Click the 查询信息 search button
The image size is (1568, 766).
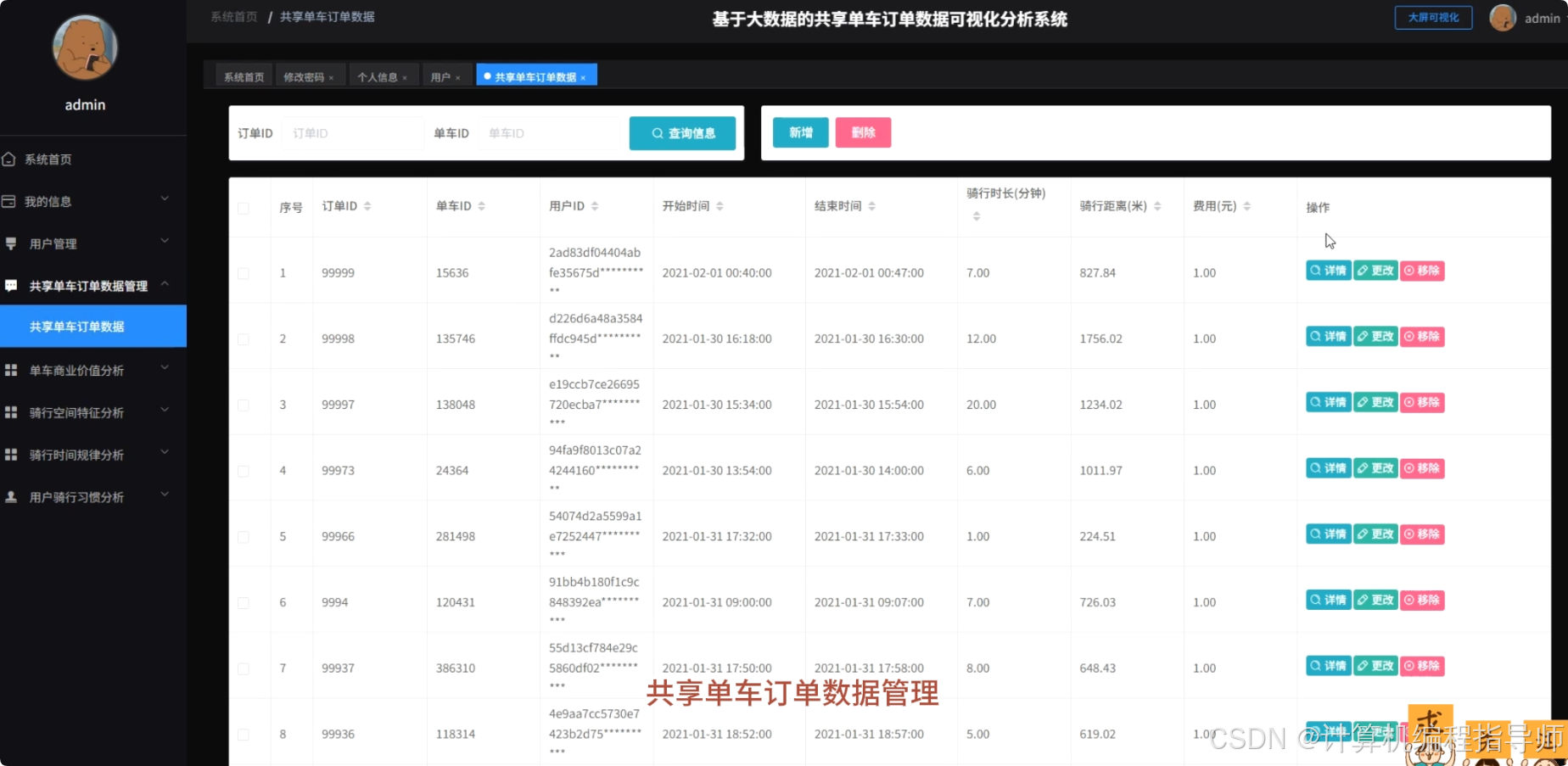[682, 133]
